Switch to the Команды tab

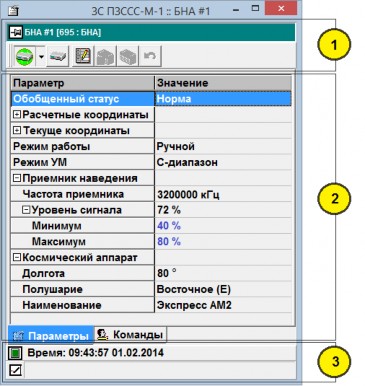tap(131, 334)
